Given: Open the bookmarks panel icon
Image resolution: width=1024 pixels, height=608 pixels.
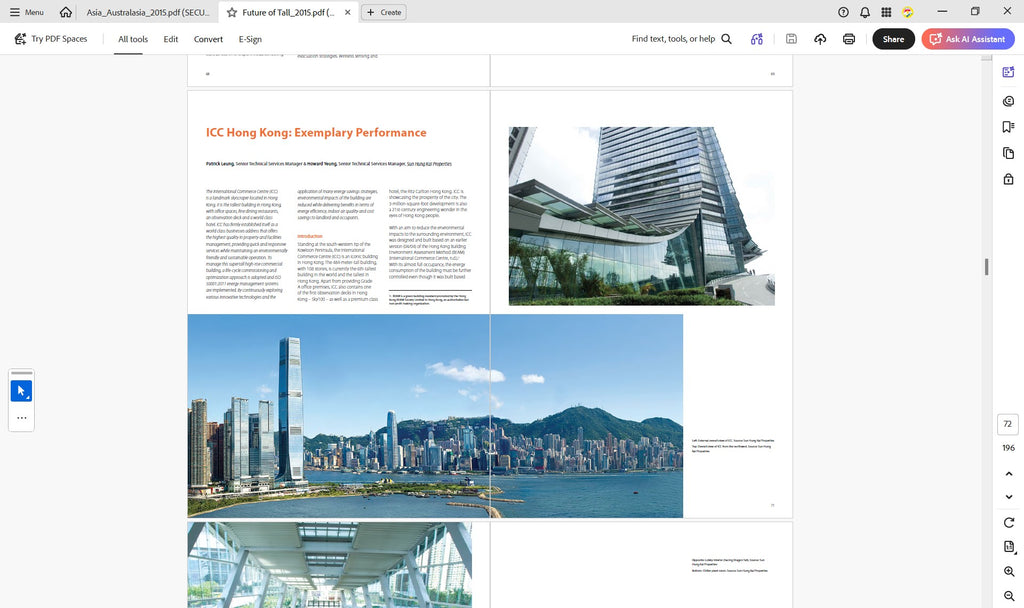Looking at the screenshot, I should (x=1008, y=127).
